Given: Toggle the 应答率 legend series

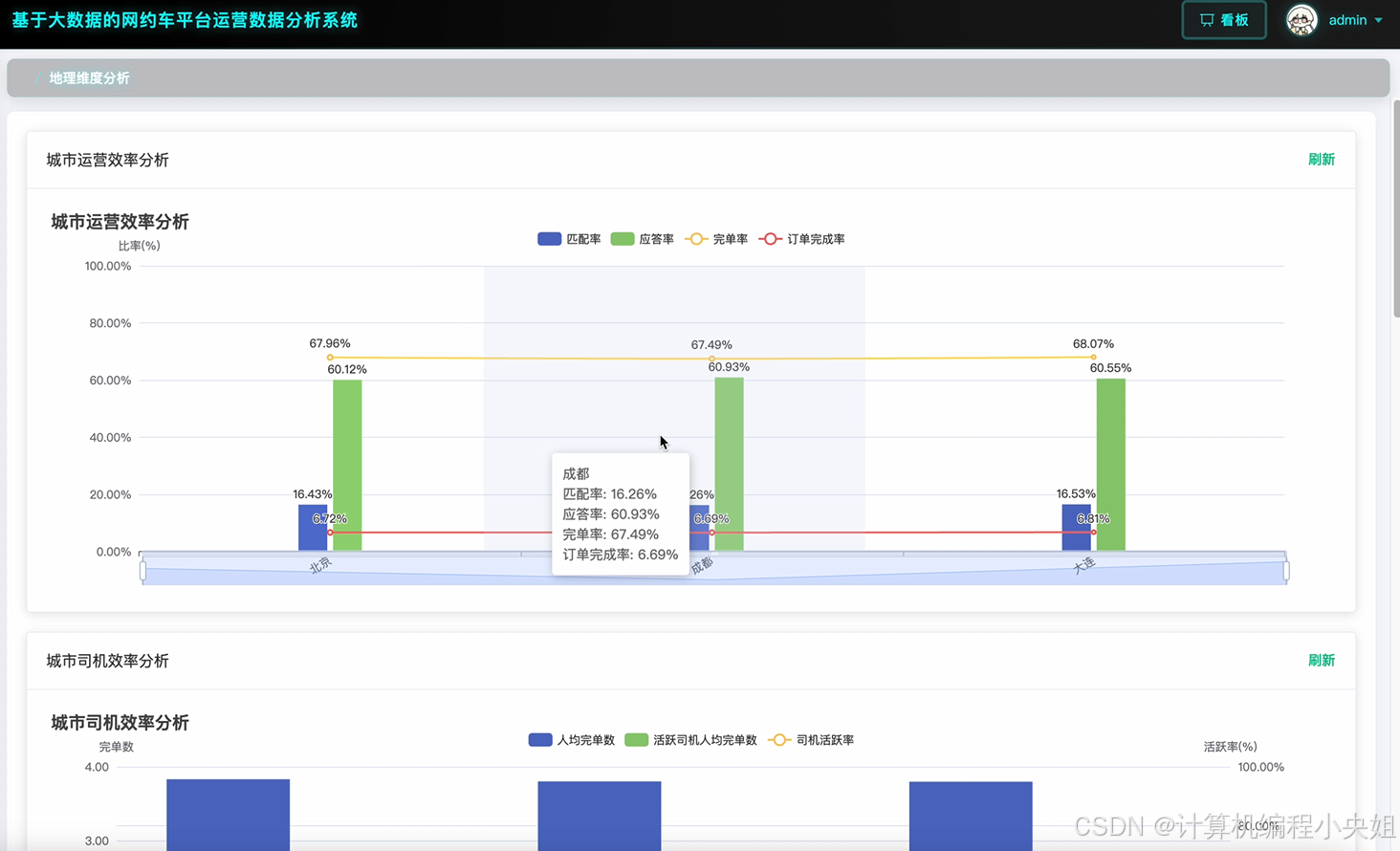Looking at the screenshot, I should (x=643, y=239).
